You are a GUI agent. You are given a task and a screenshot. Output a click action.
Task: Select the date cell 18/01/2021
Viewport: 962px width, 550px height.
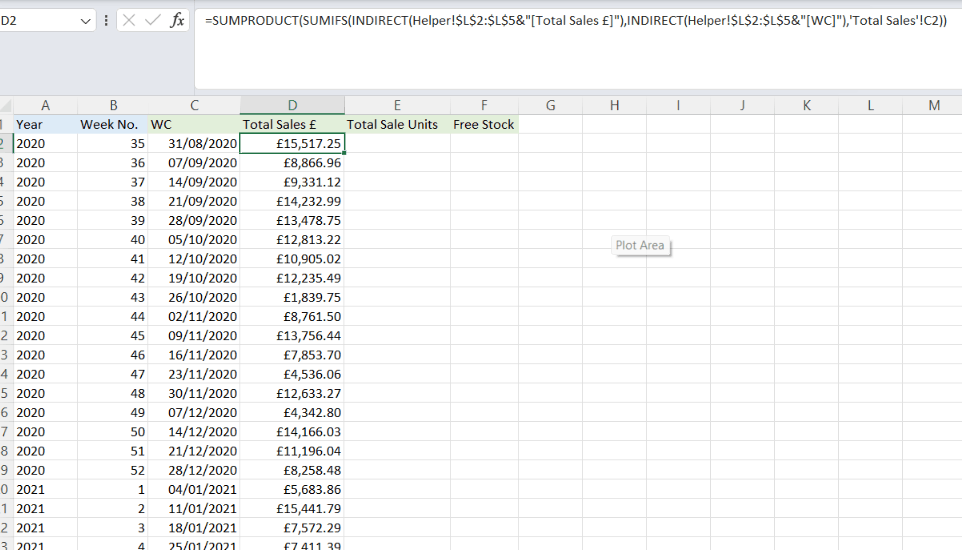pyautogui.click(x=194, y=528)
